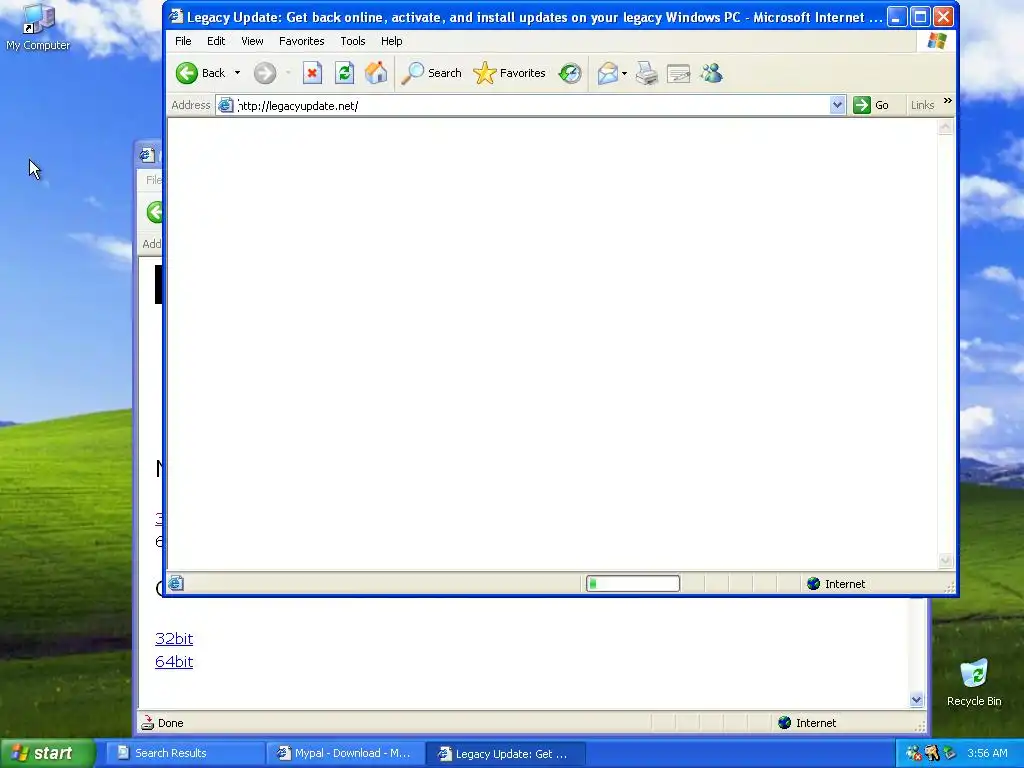The image size is (1024, 768).
Task: Open the My Computer desktop icon
Action: tap(38, 27)
